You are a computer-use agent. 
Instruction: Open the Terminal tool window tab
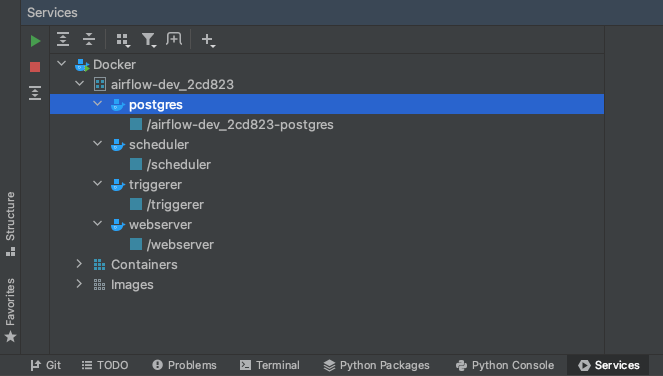pyautogui.click(x=270, y=365)
